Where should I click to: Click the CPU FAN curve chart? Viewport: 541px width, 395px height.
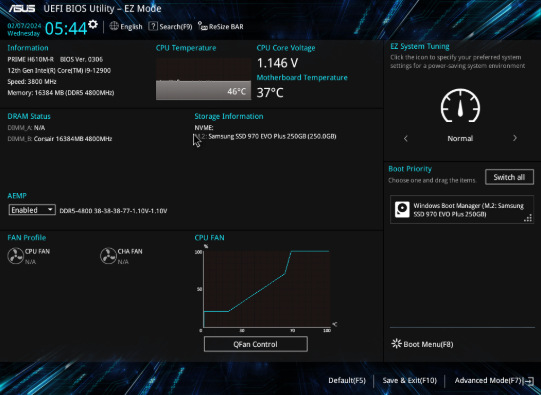tap(266, 289)
